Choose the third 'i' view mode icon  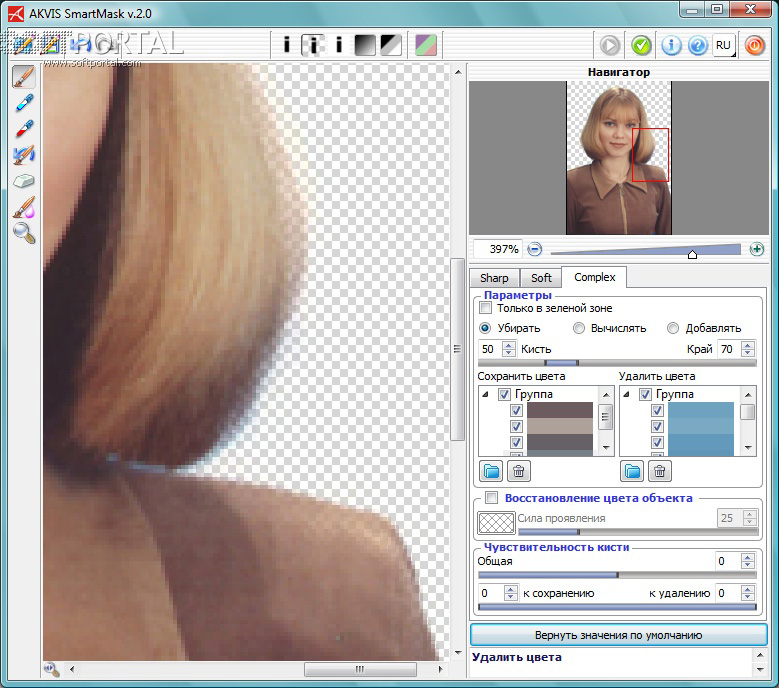[339, 45]
